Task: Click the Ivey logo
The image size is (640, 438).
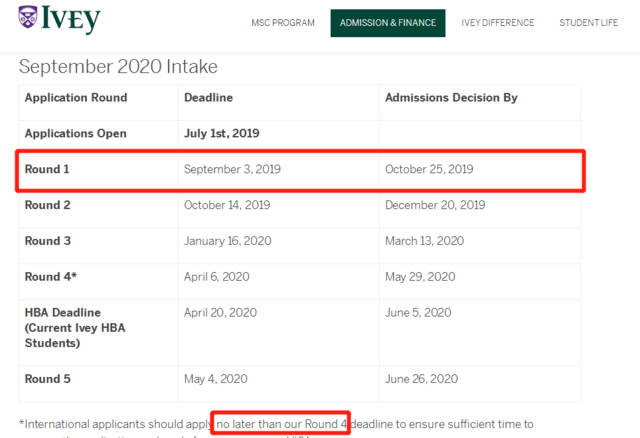Action: (60, 19)
